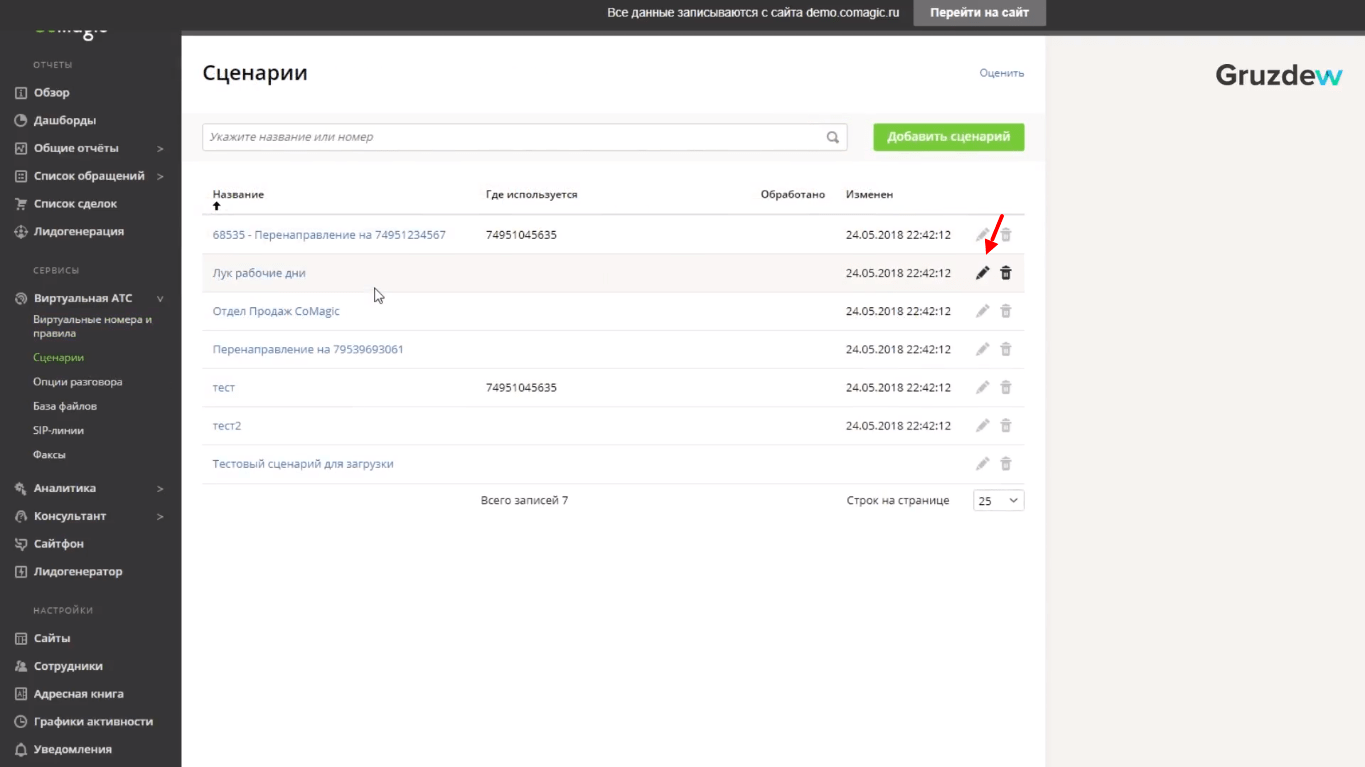The image size is (1365, 767).
Task: Edit Тестовый сценарий для загрузки
Action: click(982, 464)
